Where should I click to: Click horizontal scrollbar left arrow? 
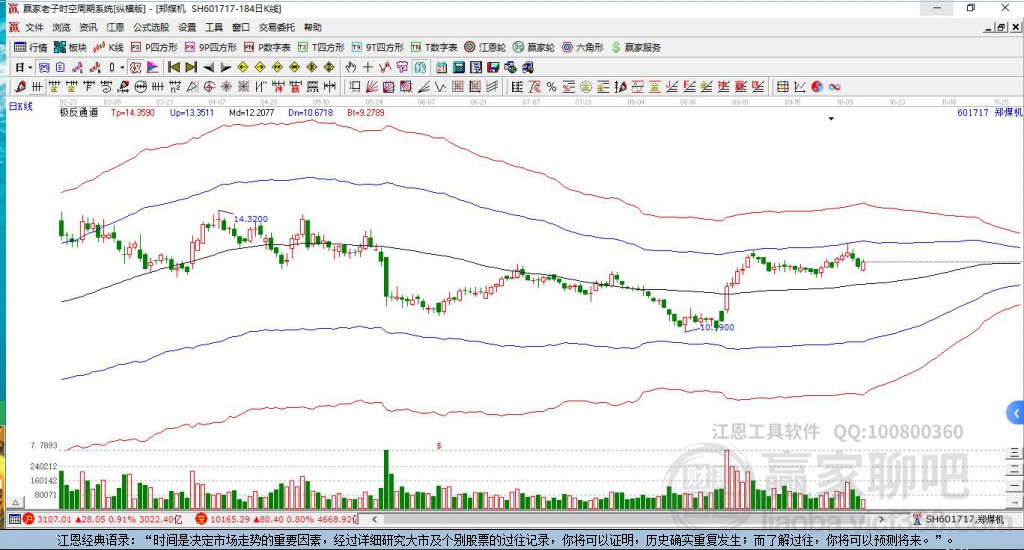(x=374, y=519)
